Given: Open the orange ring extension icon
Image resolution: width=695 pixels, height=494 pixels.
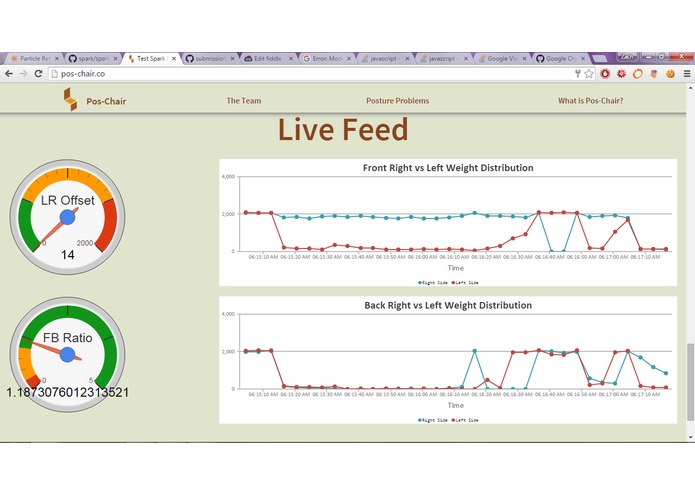Looking at the screenshot, I should tap(637, 74).
